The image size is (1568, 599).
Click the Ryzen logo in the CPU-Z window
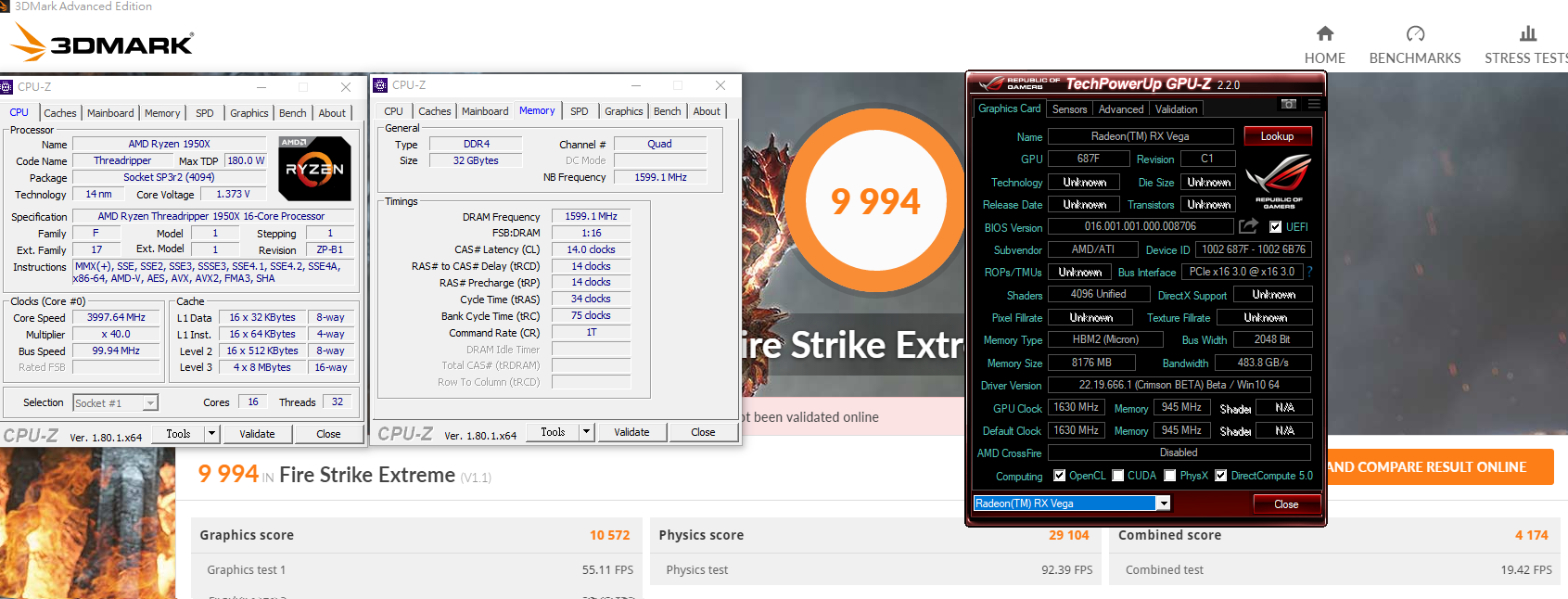315,169
